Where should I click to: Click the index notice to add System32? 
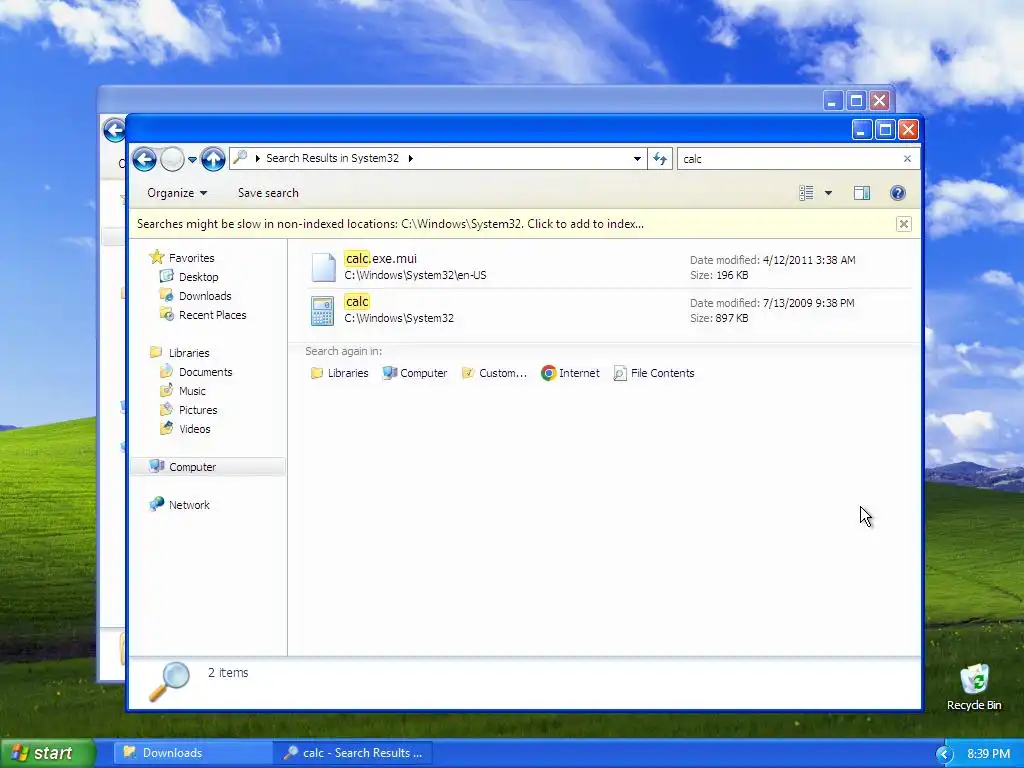point(391,224)
